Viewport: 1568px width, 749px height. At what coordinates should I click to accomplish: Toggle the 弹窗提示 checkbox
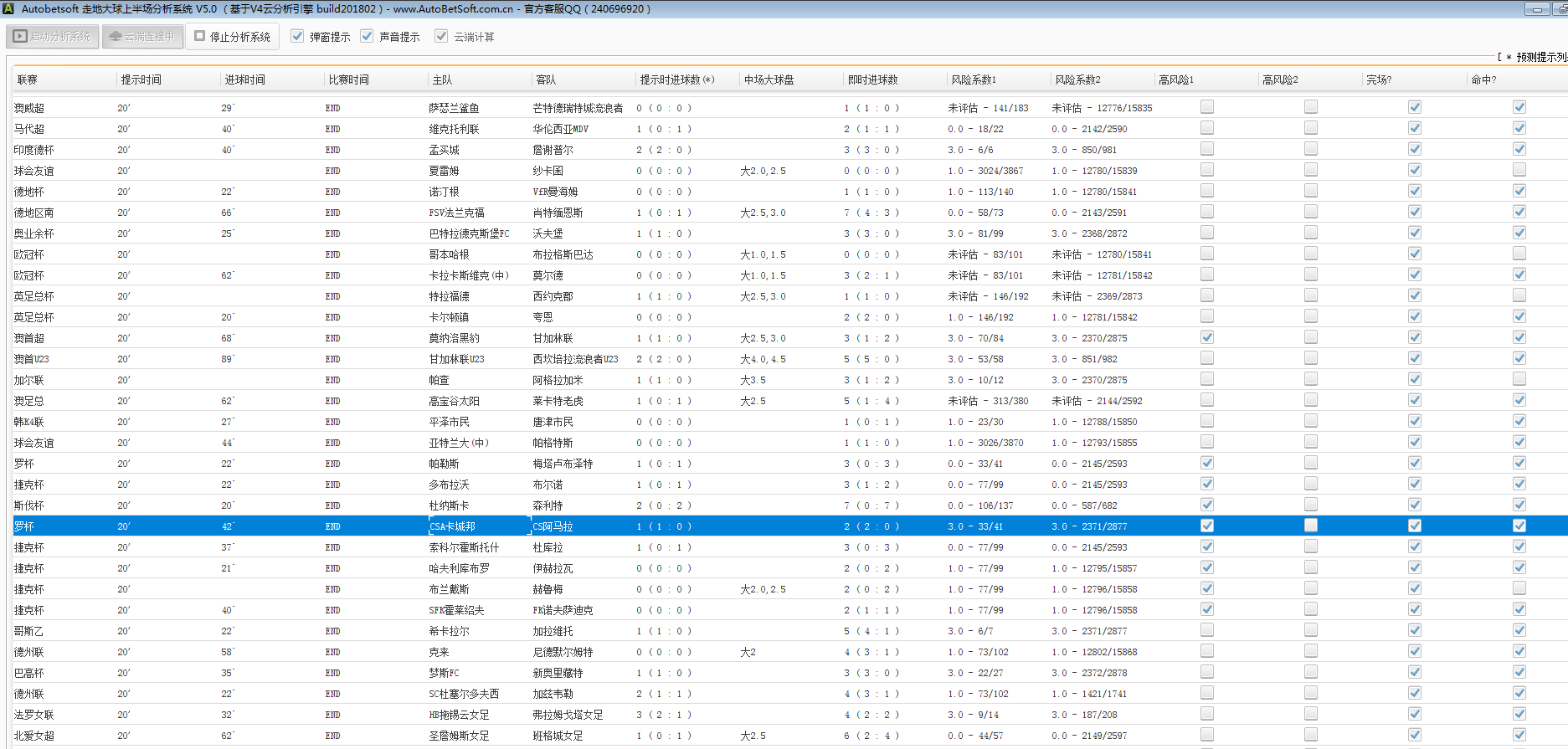pos(297,36)
